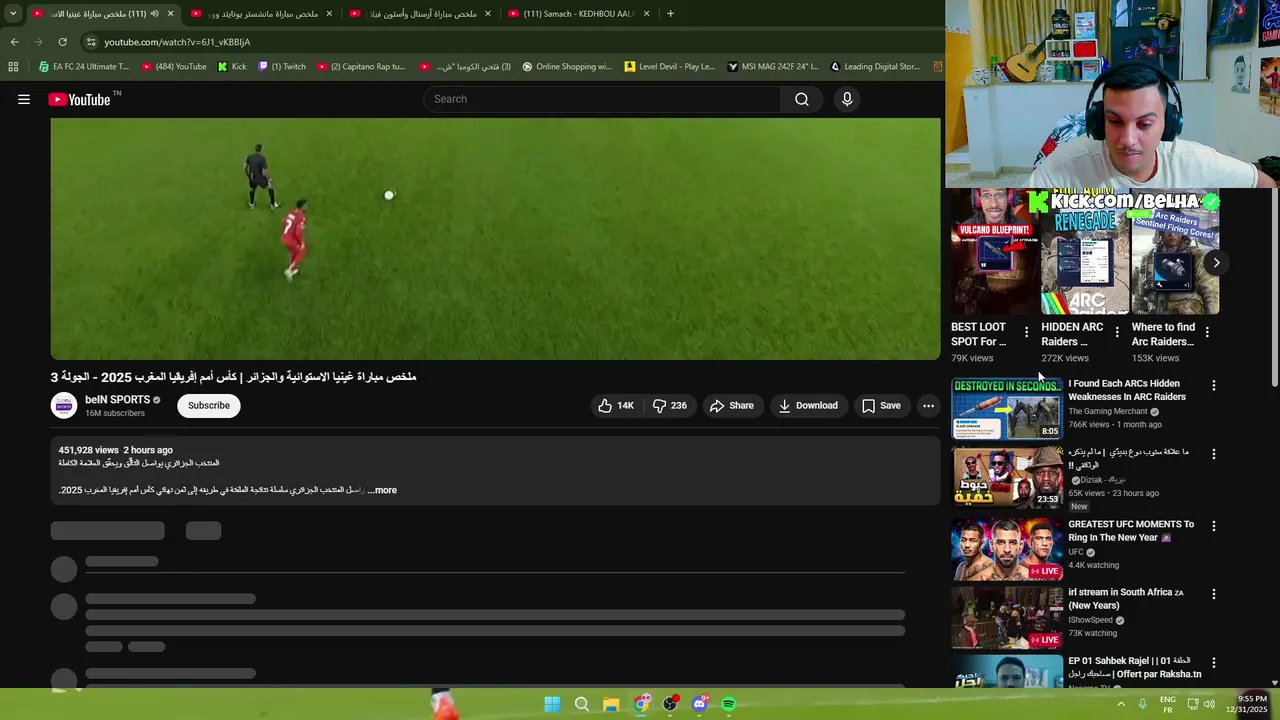The height and width of the screenshot is (720, 1280).
Task: Open the VULCANO BLUEPRINT loot spot thumbnail
Action: point(994,253)
